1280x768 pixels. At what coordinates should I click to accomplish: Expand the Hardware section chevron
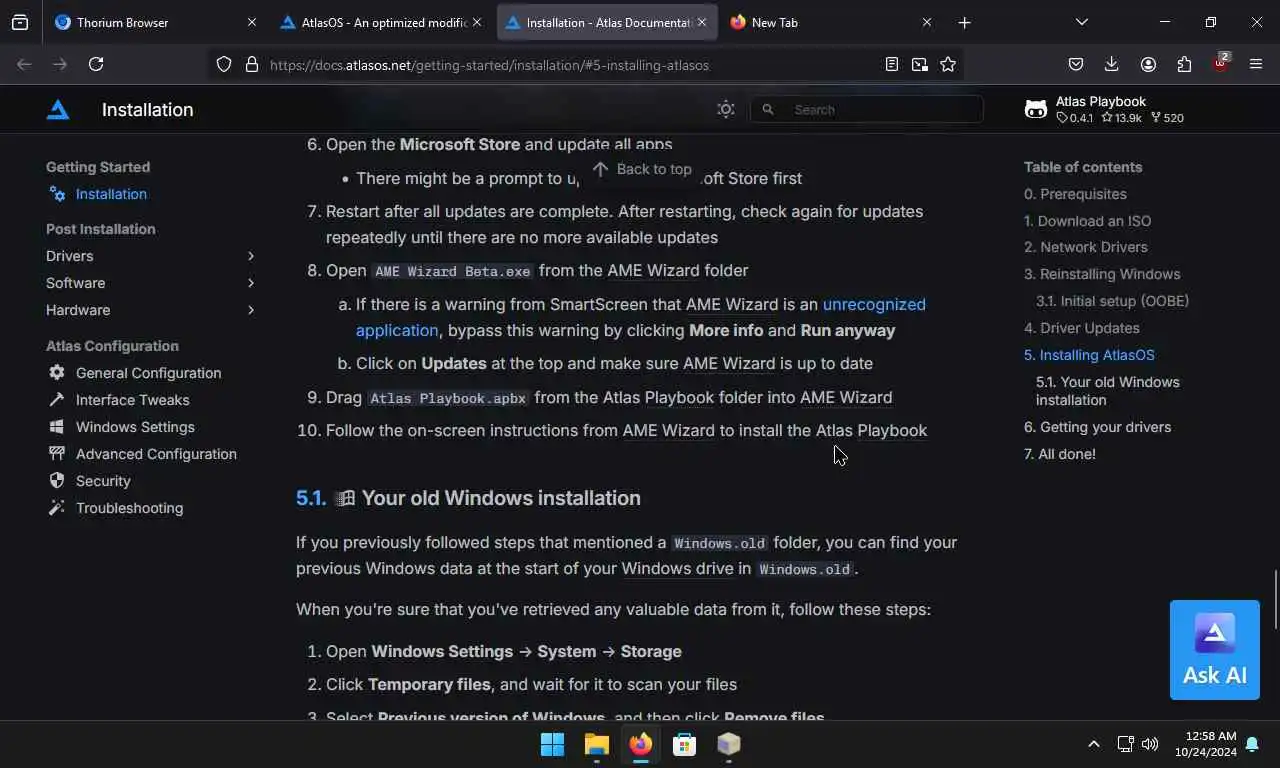coord(251,310)
